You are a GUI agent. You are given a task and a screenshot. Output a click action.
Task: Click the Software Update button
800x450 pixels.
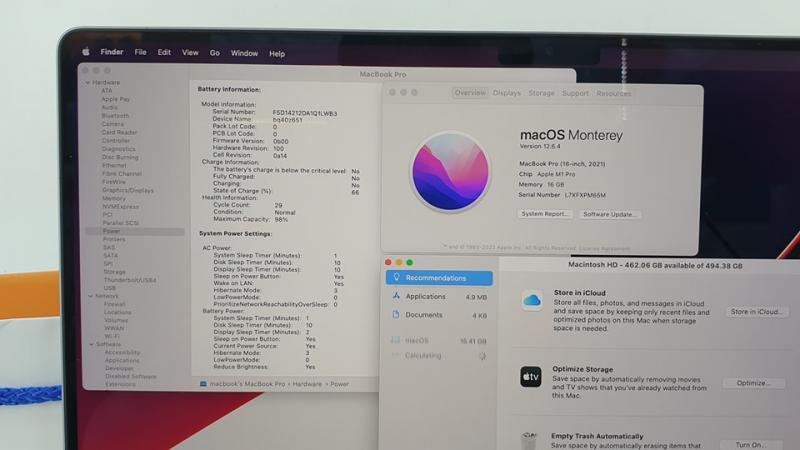[x=609, y=214]
